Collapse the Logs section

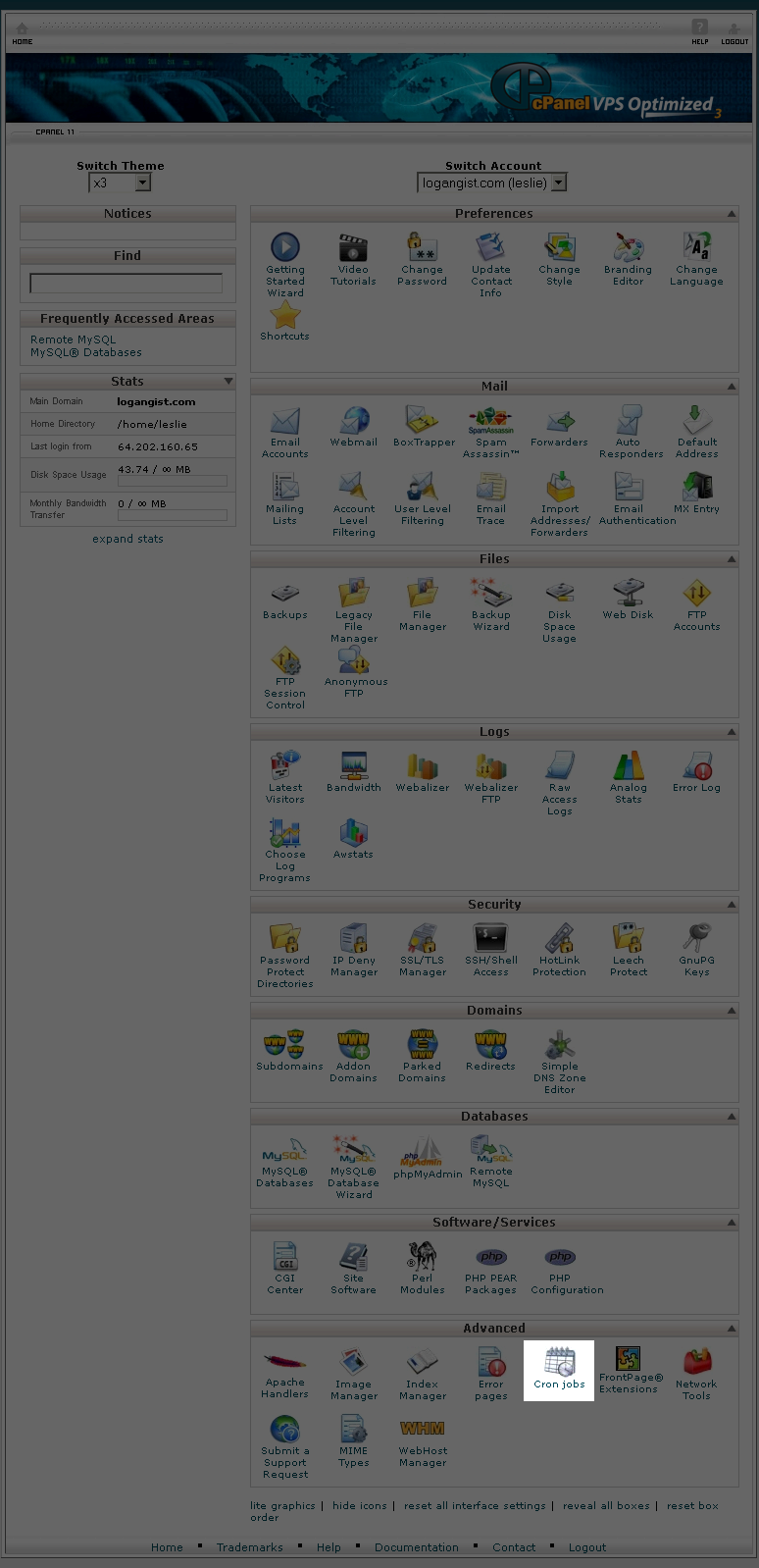(x=732, y=732)
